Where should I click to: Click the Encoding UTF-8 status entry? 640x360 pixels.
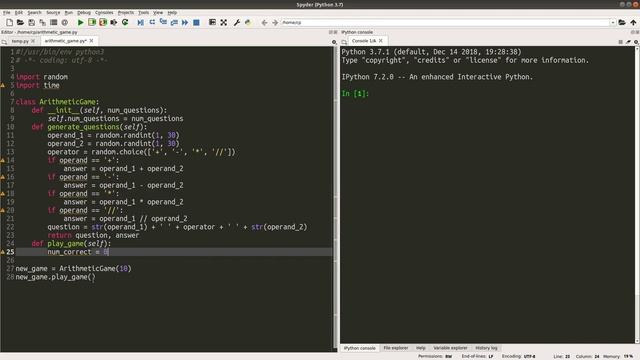tap(518, 357)
